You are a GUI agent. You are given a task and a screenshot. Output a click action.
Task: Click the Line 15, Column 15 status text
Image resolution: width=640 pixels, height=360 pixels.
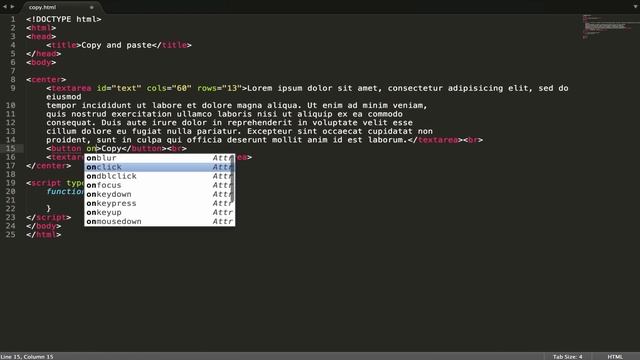point(27,357)
